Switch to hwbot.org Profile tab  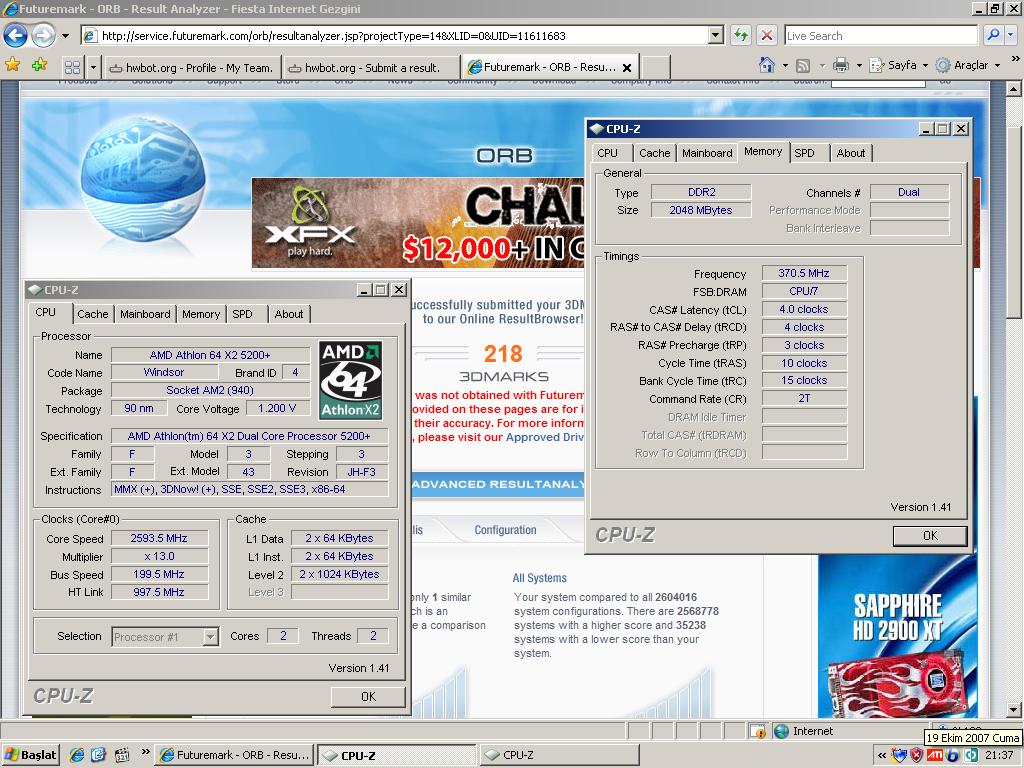click(191, 67)
